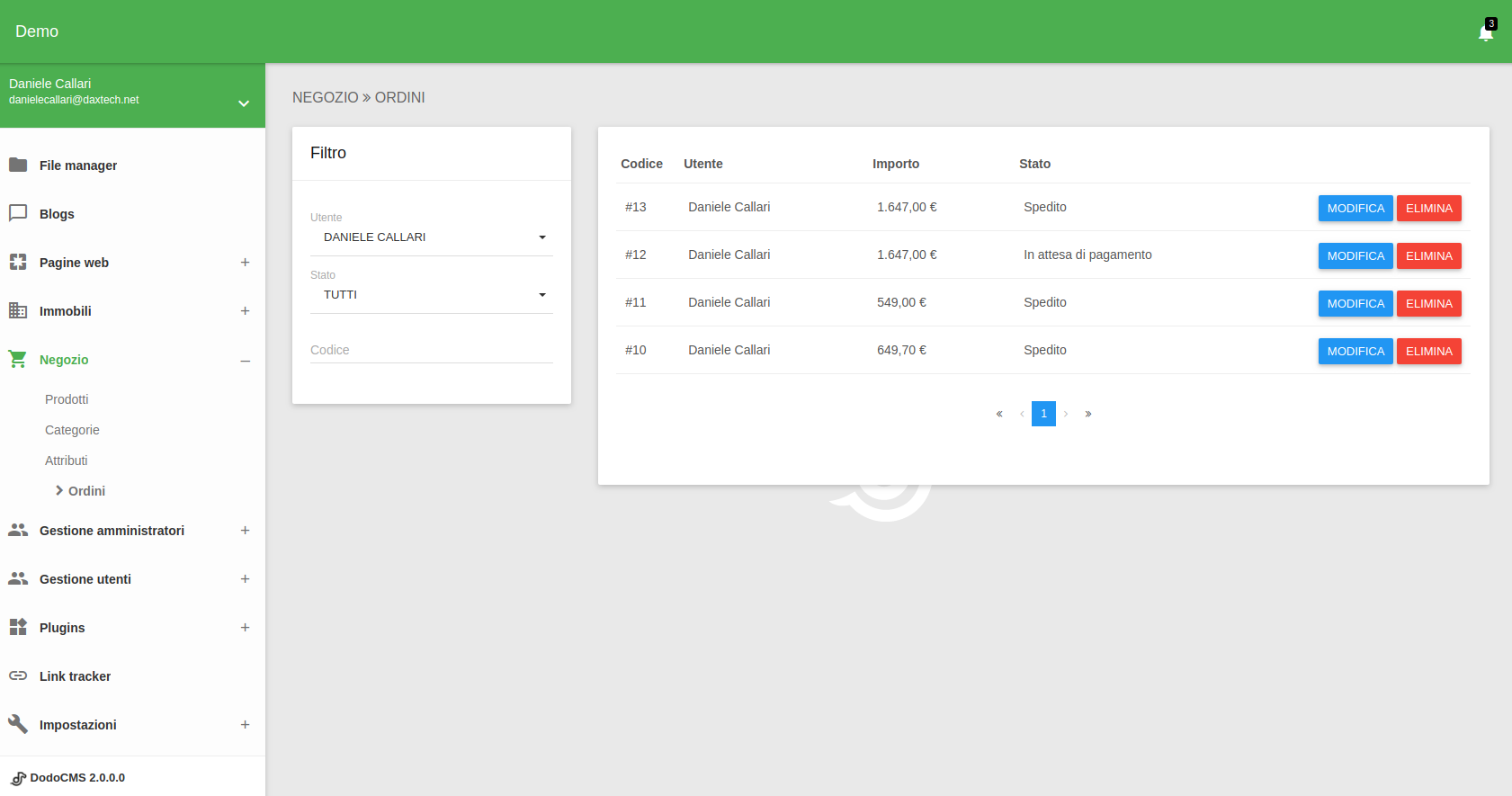Go to previous page arrow
The image size is (1512, 796).
pos(1022,414)
